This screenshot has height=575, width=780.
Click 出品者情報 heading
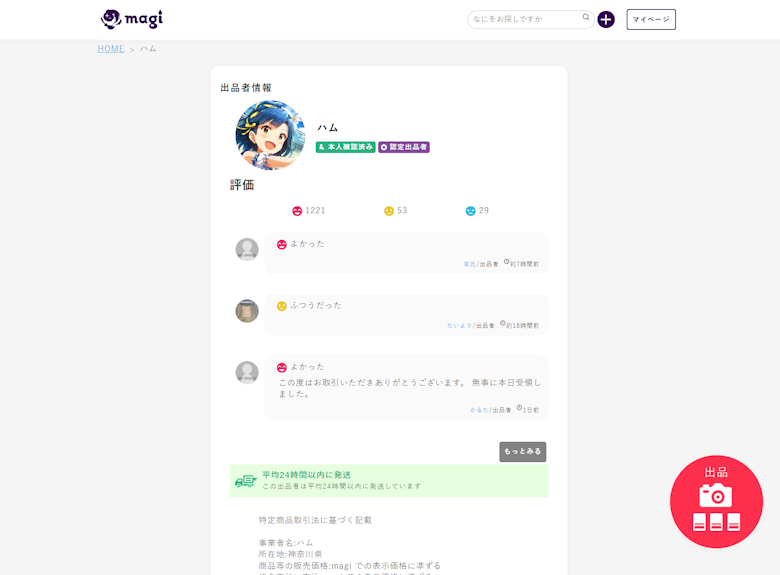click(x=246, y=88)
